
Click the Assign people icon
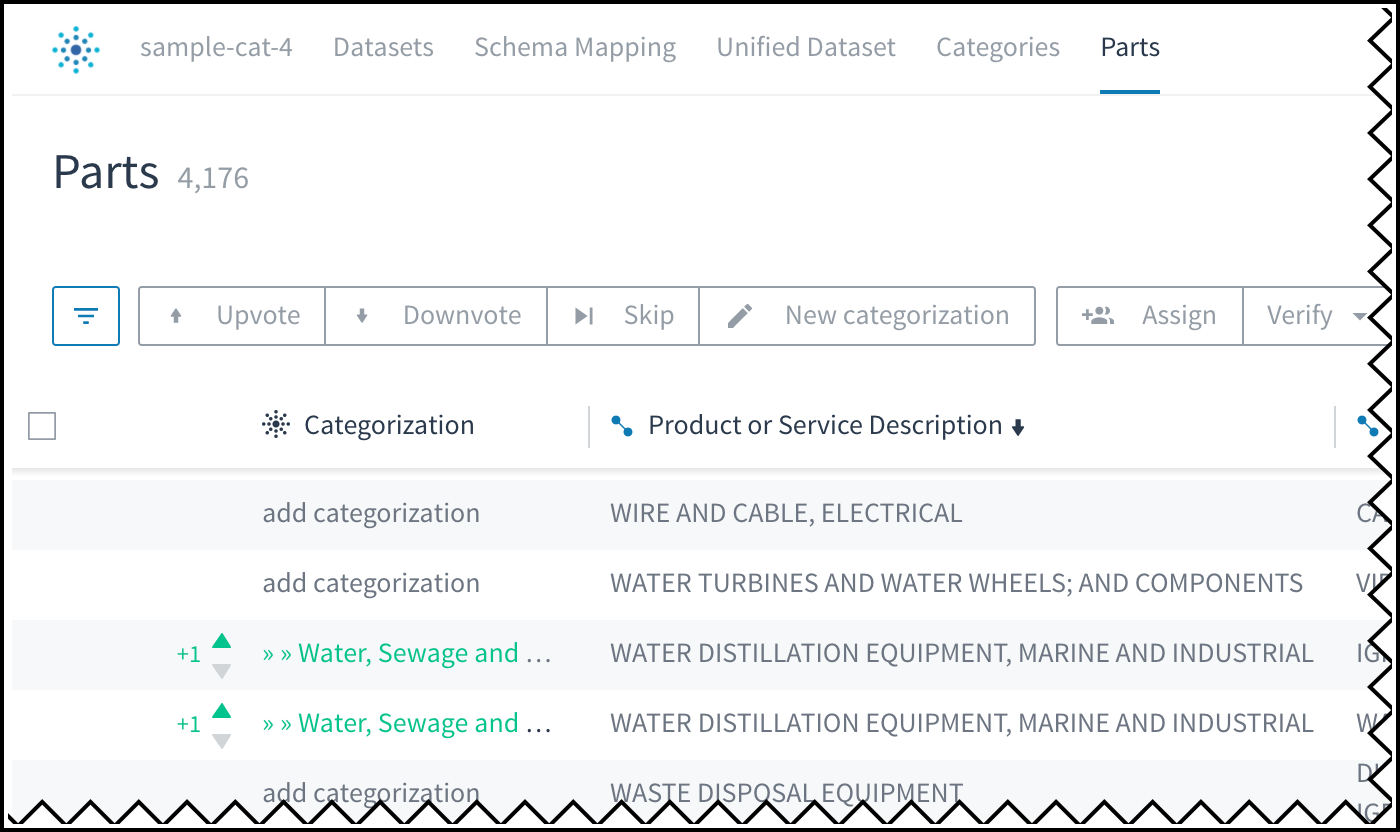[x=1098, y=316]
